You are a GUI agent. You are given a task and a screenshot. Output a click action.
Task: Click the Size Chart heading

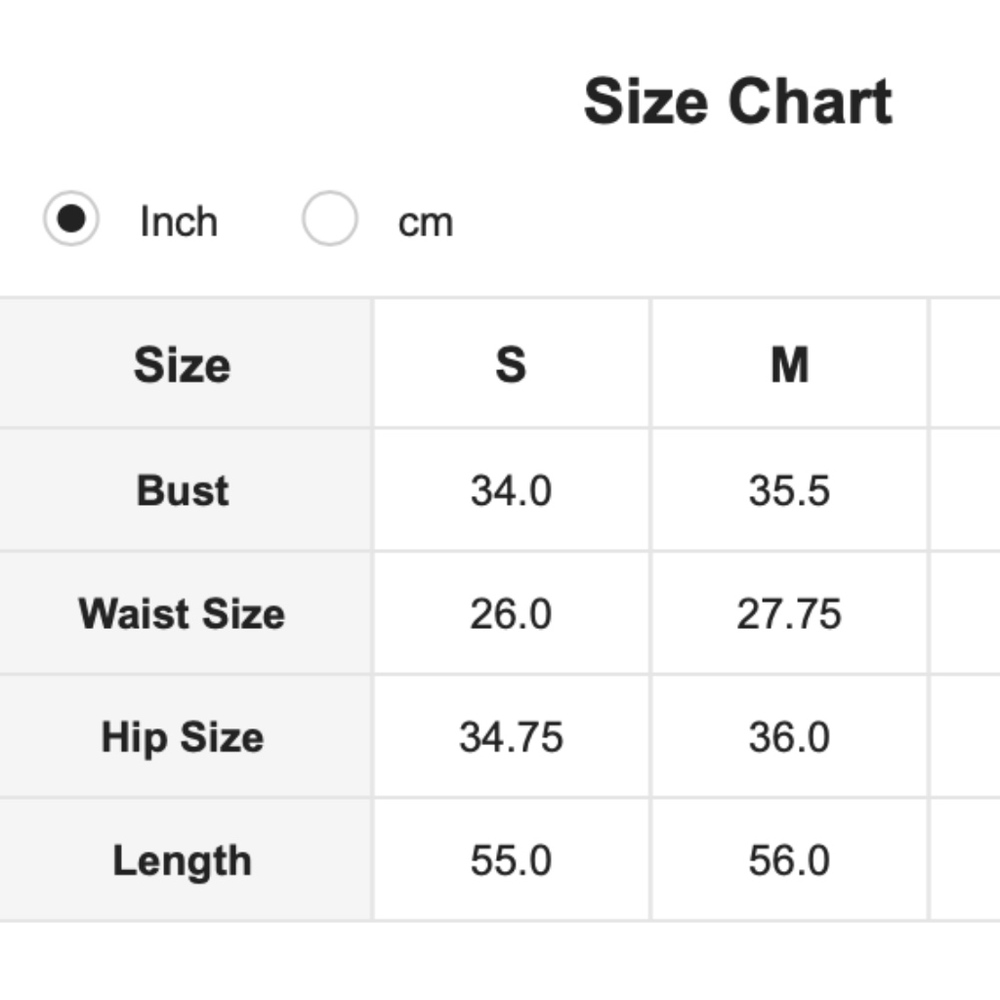coord(737,102)
